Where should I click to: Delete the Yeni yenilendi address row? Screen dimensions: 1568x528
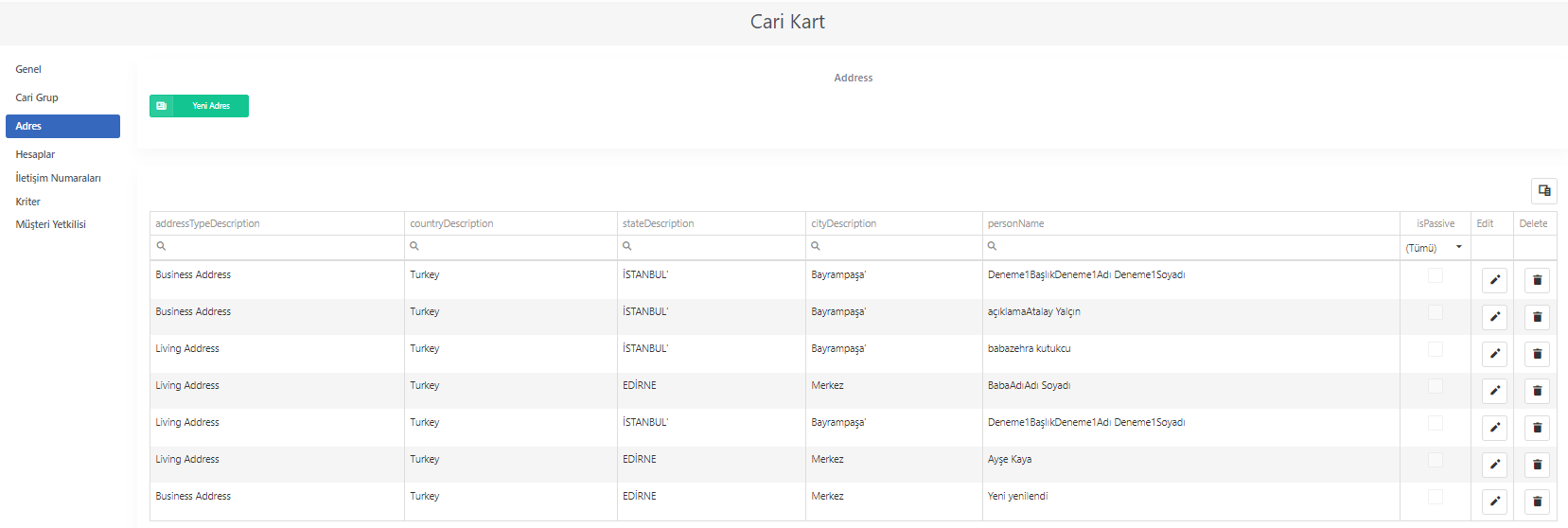coord(1537,502)
